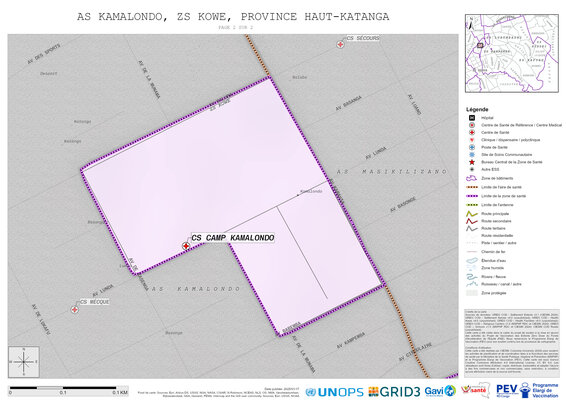The width and height of the screenshot is (566, 400).
Task: Click the Ruisseau / canal legend symbol
Action: [471, 284]
